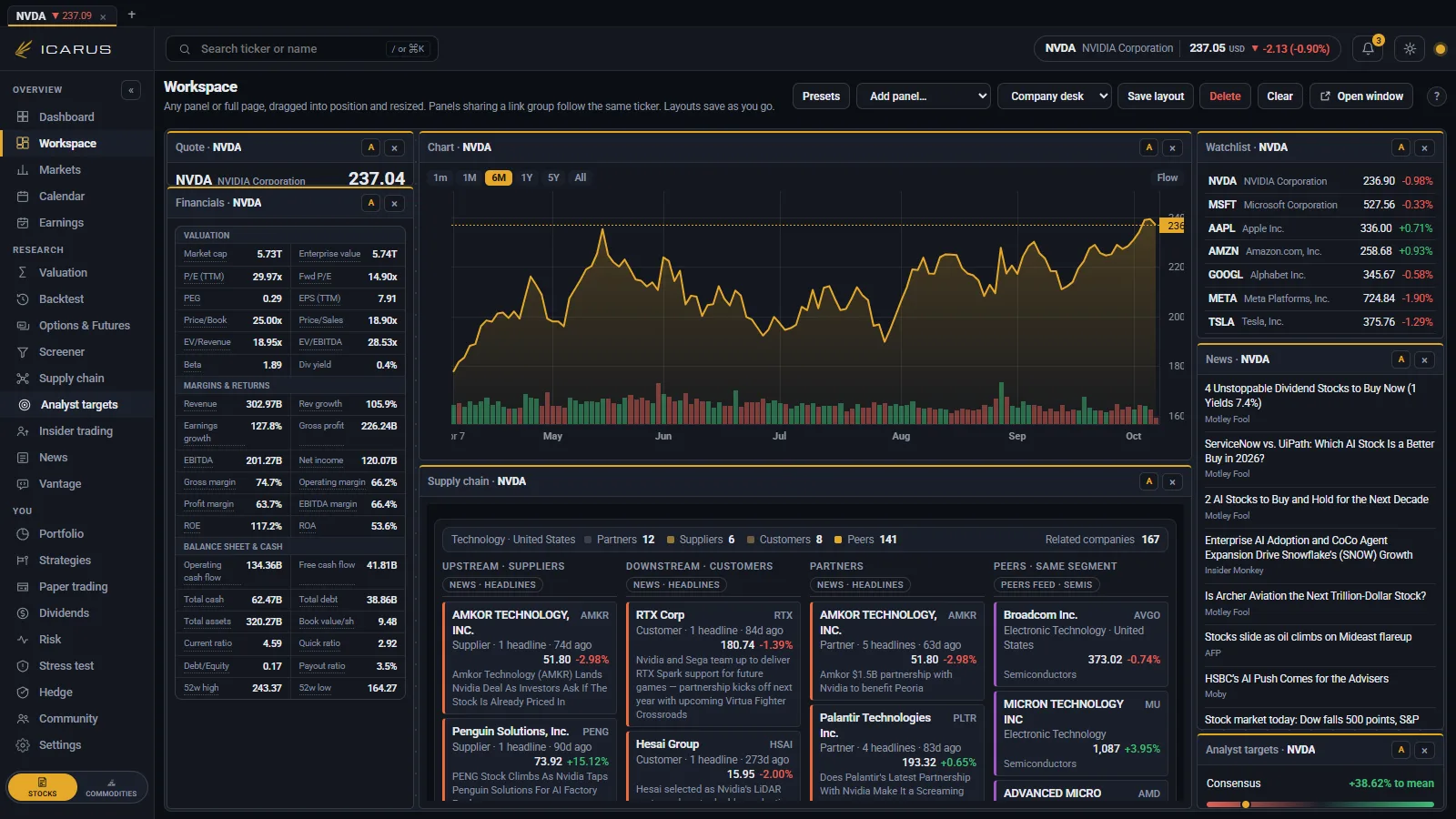The image size is (1456, 819).
Task: Open Dashboard from the sidebar
Action: point(77,117)
